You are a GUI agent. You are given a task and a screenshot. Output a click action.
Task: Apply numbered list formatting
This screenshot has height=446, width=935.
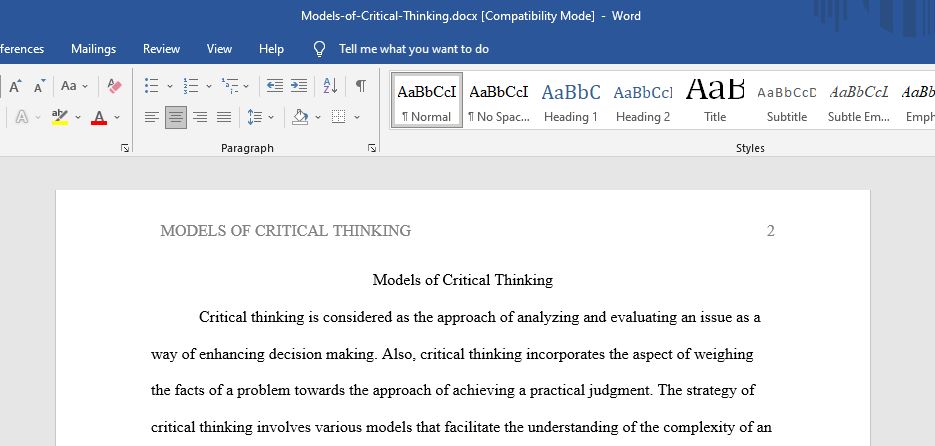tap(190, 86)
